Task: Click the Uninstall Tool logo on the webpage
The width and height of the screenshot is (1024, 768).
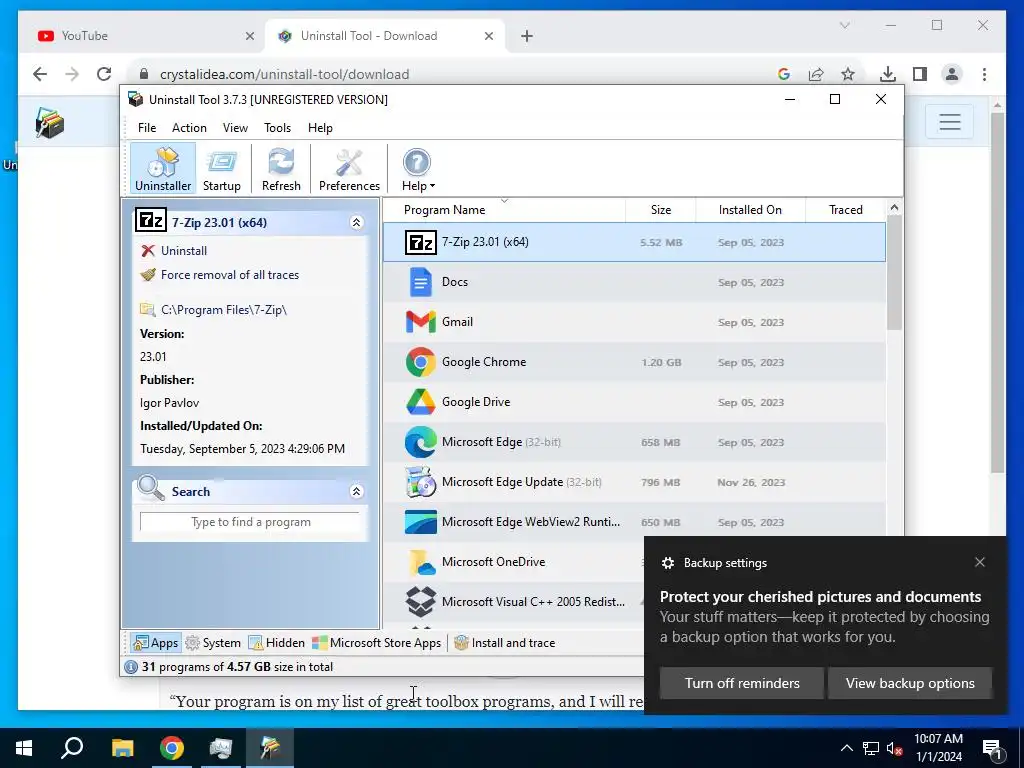Action: (50, 123)
